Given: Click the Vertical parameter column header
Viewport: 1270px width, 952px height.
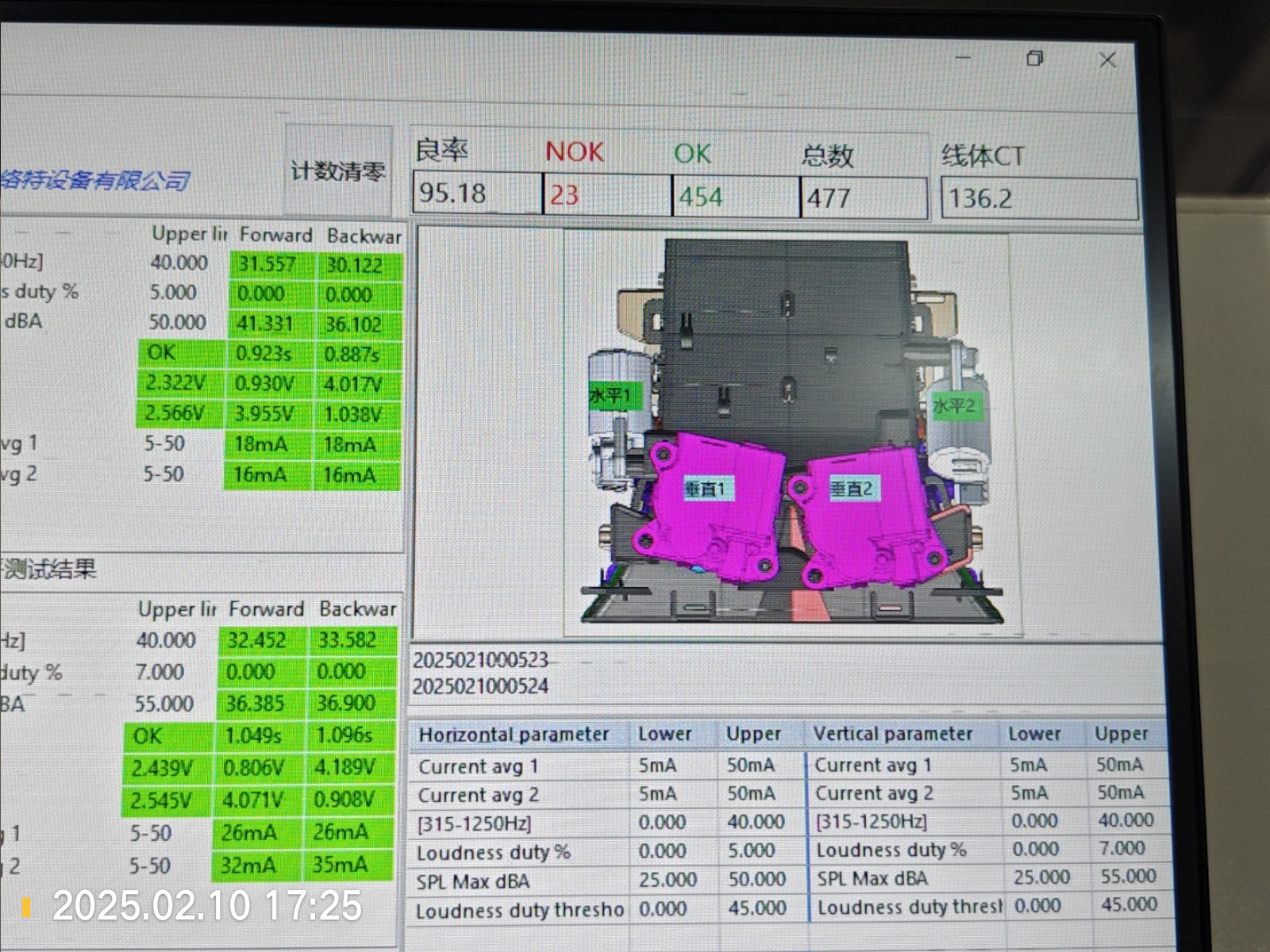Looking at the screenshot, I should [x=892, y=734].
